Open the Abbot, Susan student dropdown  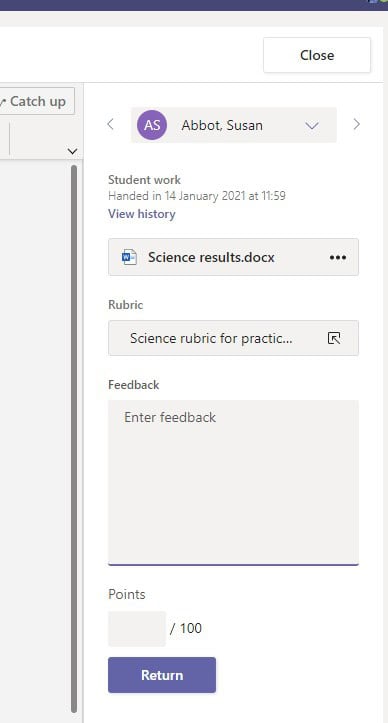(x=233, y=125)
